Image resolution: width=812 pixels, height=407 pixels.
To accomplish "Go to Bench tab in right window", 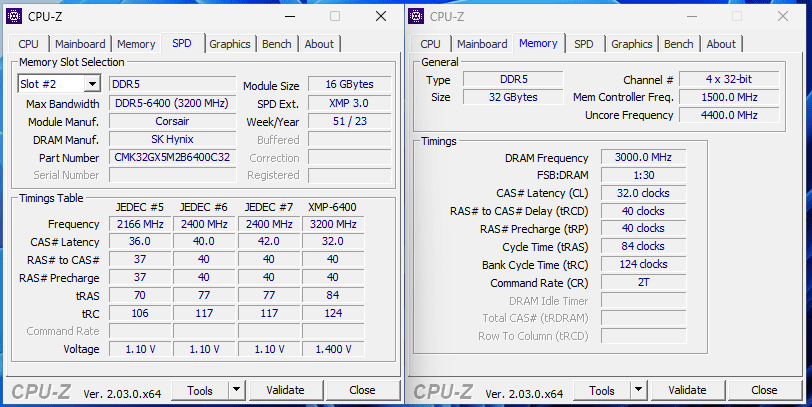I will [678, 44].
